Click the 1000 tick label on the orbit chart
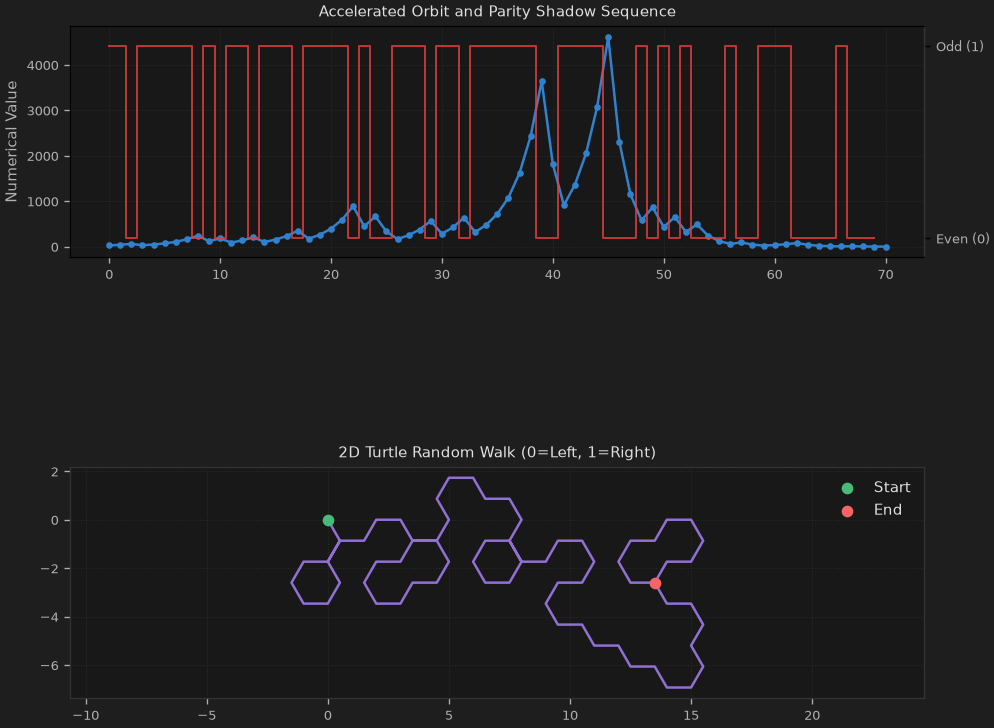The image size is (994, 728). point(43,202)
